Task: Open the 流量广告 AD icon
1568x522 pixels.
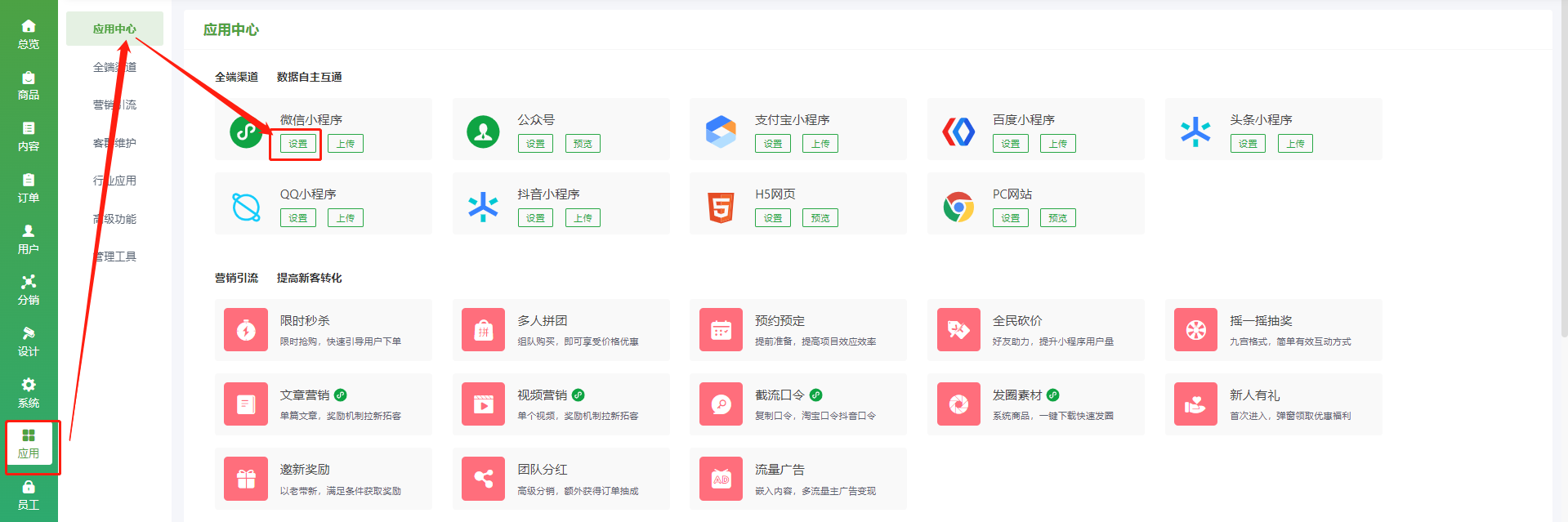Action: click(721, 479)
